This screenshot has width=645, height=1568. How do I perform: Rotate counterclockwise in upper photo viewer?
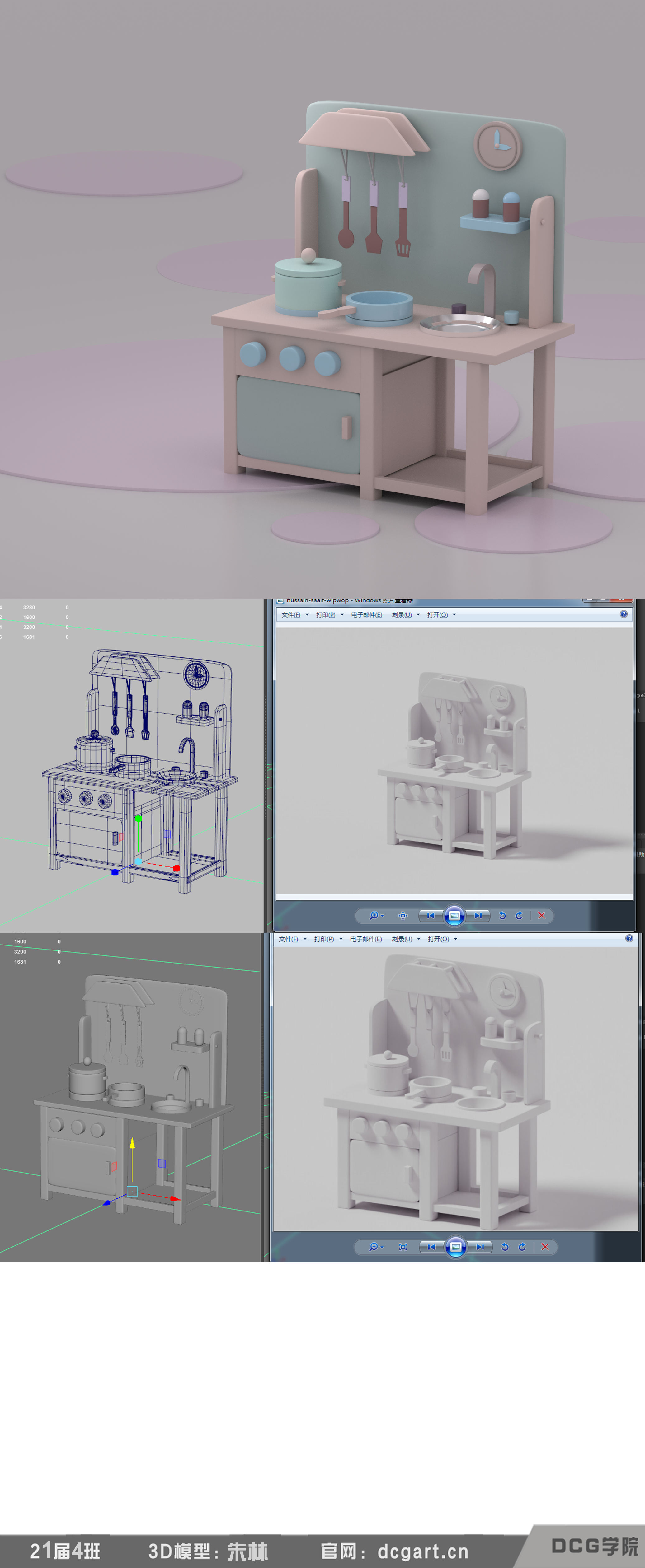502,916
